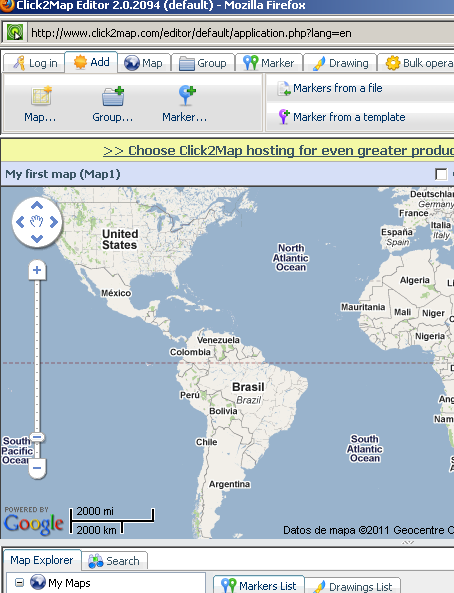Click the add new Map icon
Screen dimensions: 454x593
[x=41, y=96]
